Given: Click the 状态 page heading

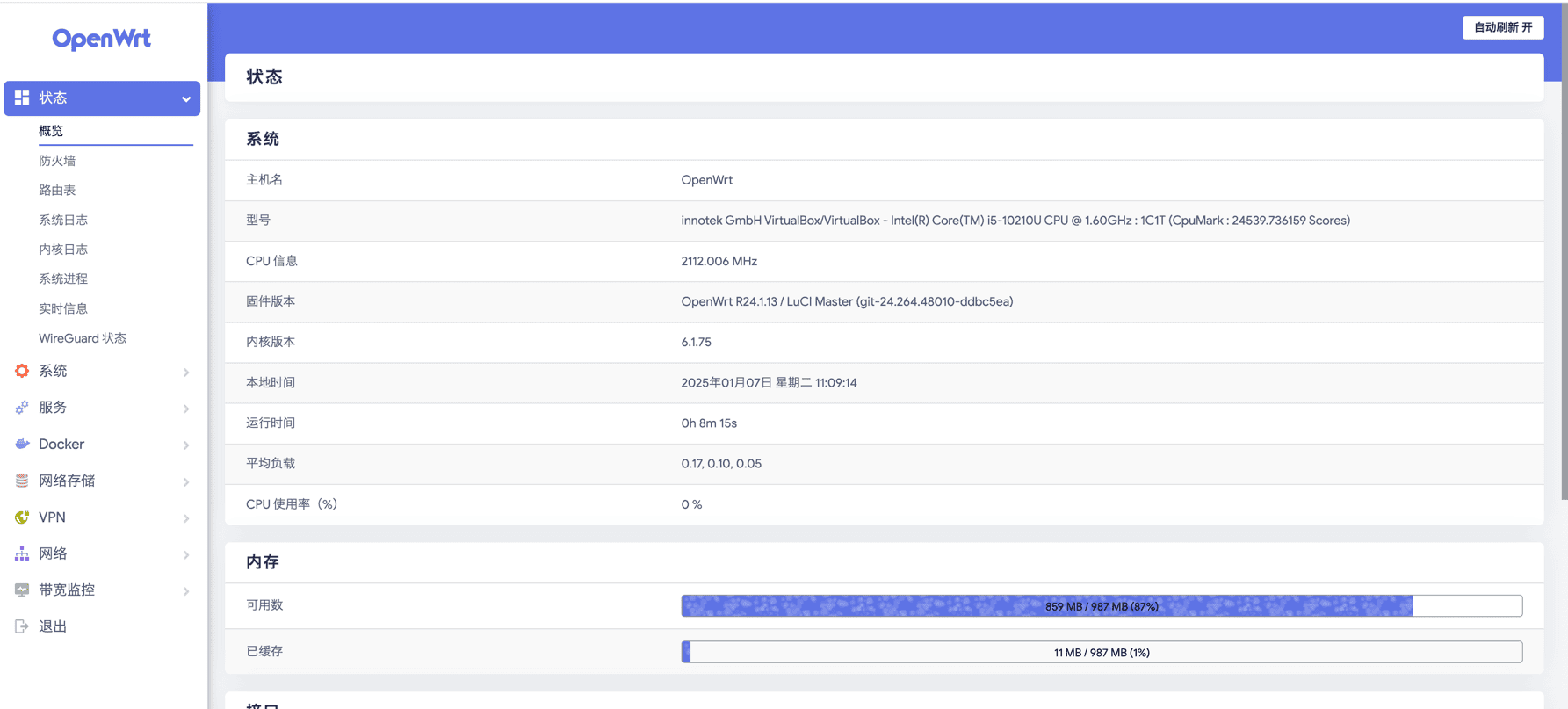Looking at the screenshot, I should coord(264,76).
